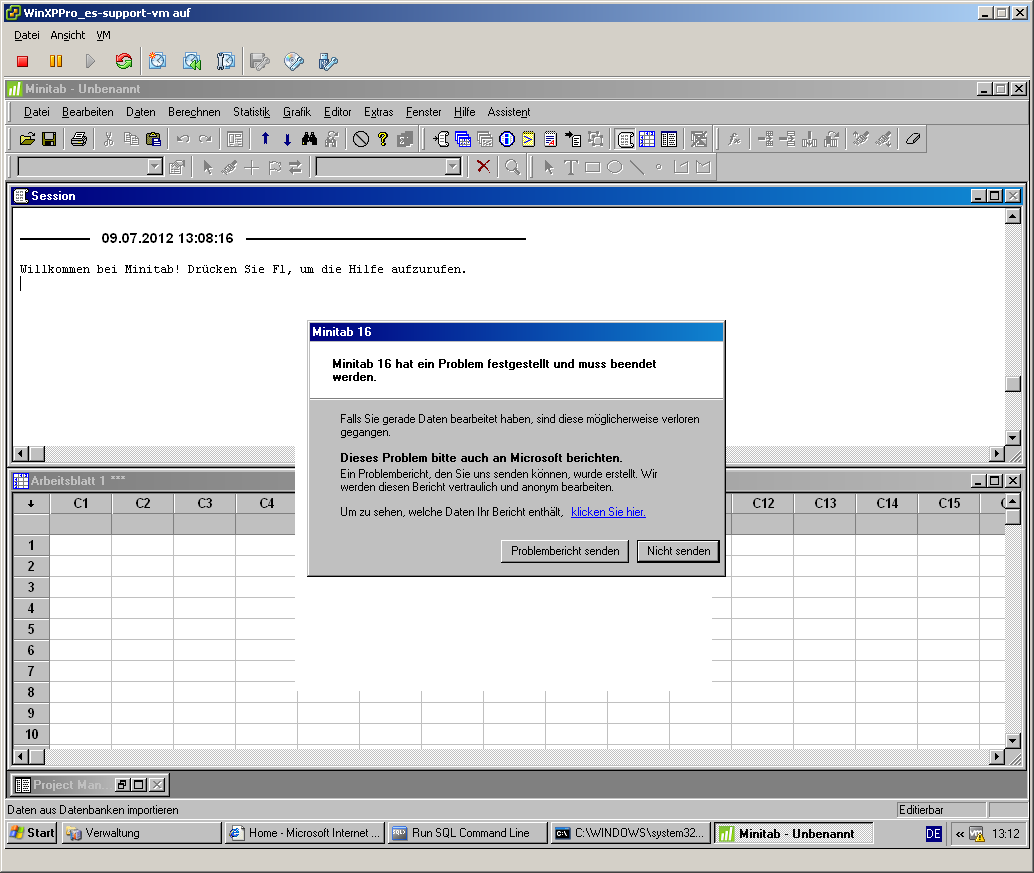This screenshot has height=873, width=1034.
Task: Click the Problembericht senden button
Action: (565, 551)
